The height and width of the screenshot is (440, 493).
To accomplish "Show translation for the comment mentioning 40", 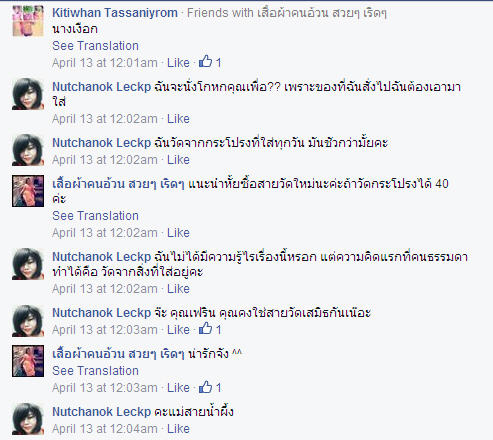I will (x=95, y=216).
